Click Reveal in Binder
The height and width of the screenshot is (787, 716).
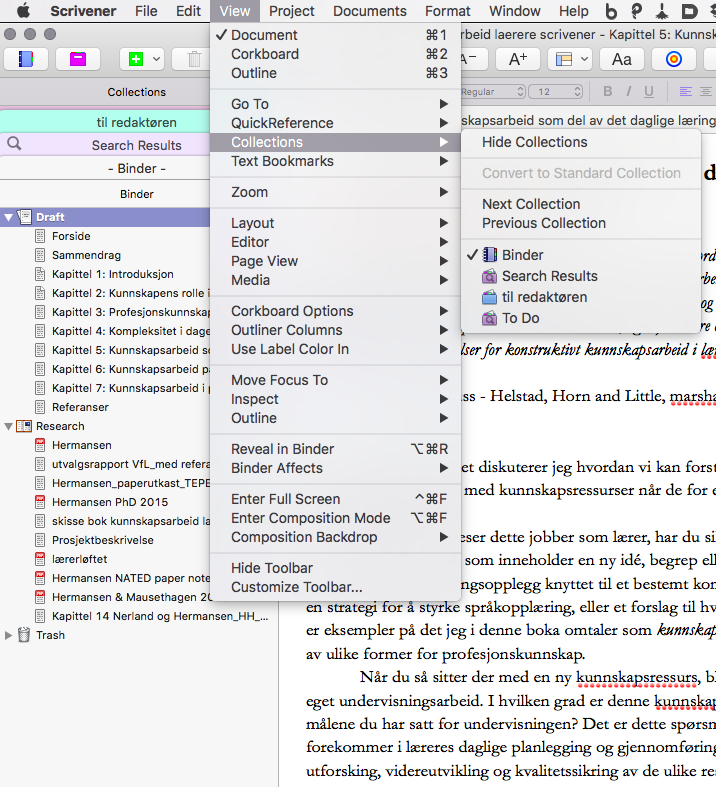335,449
